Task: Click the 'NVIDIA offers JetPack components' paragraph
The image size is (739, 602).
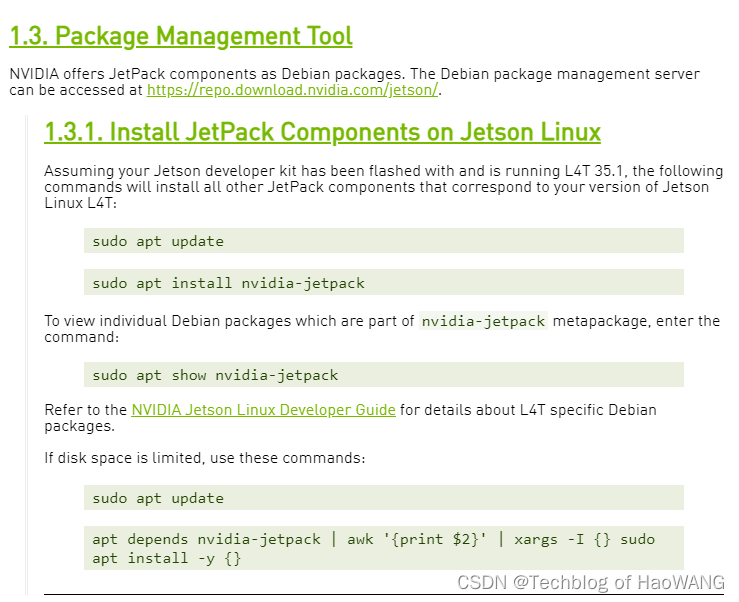Action: click(x=354, y=82)
